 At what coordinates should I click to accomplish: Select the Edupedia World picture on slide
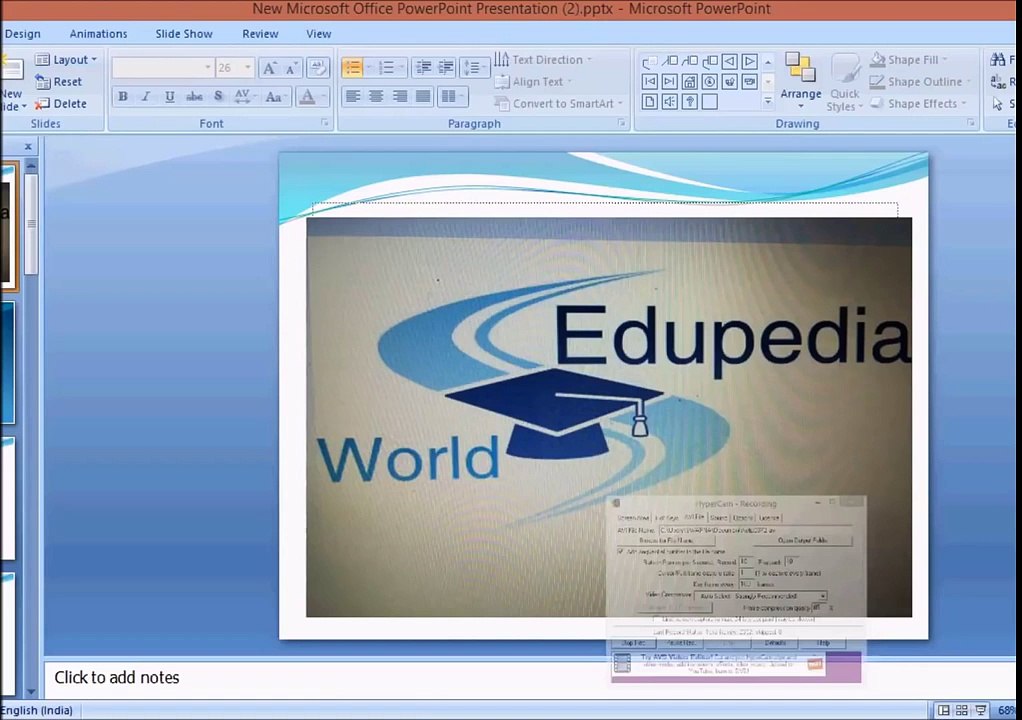pyautogui.click(x=609, y=417)
